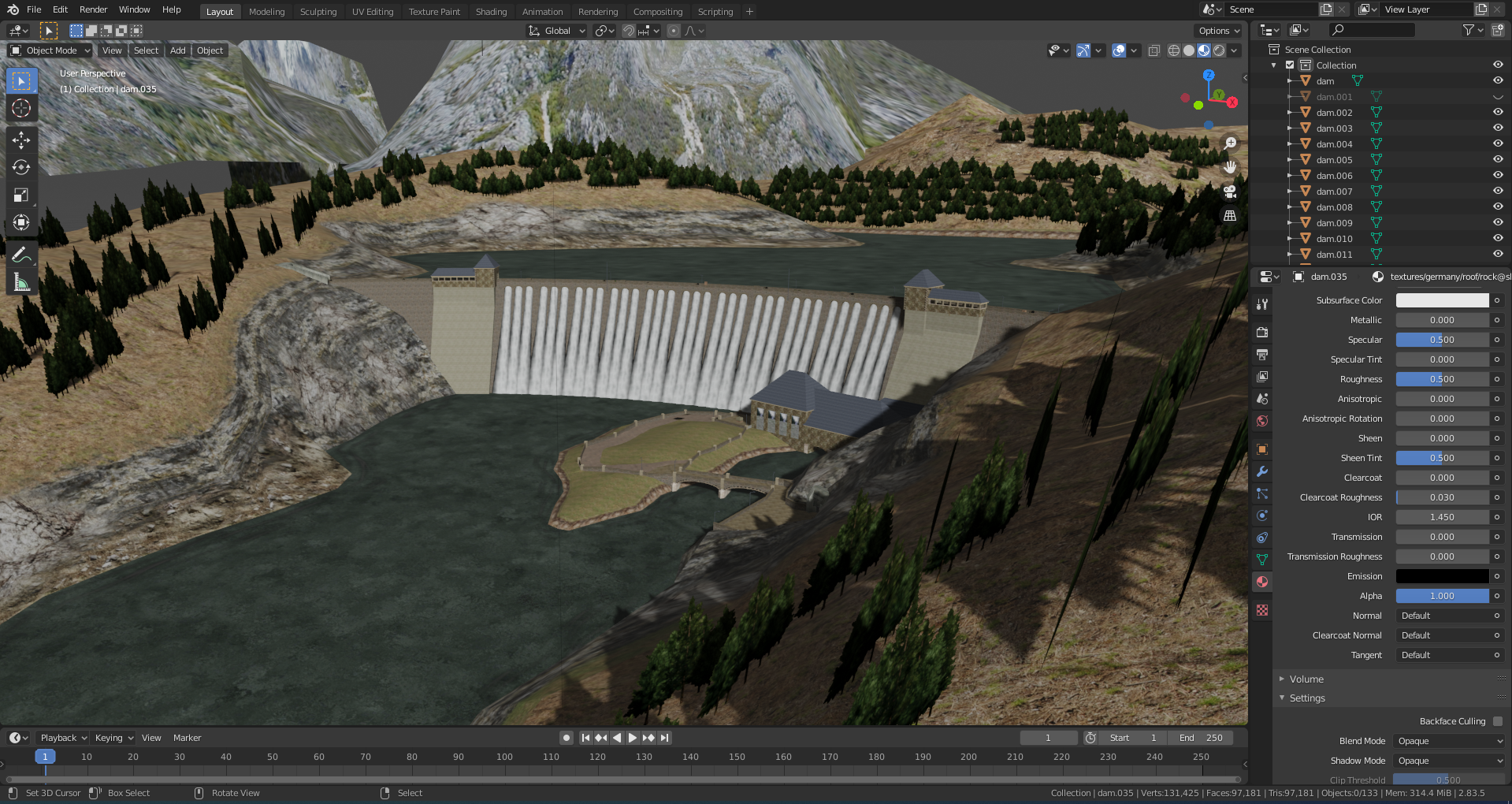
Task: Click the End frame field
Action: [x=1201, y=738]
